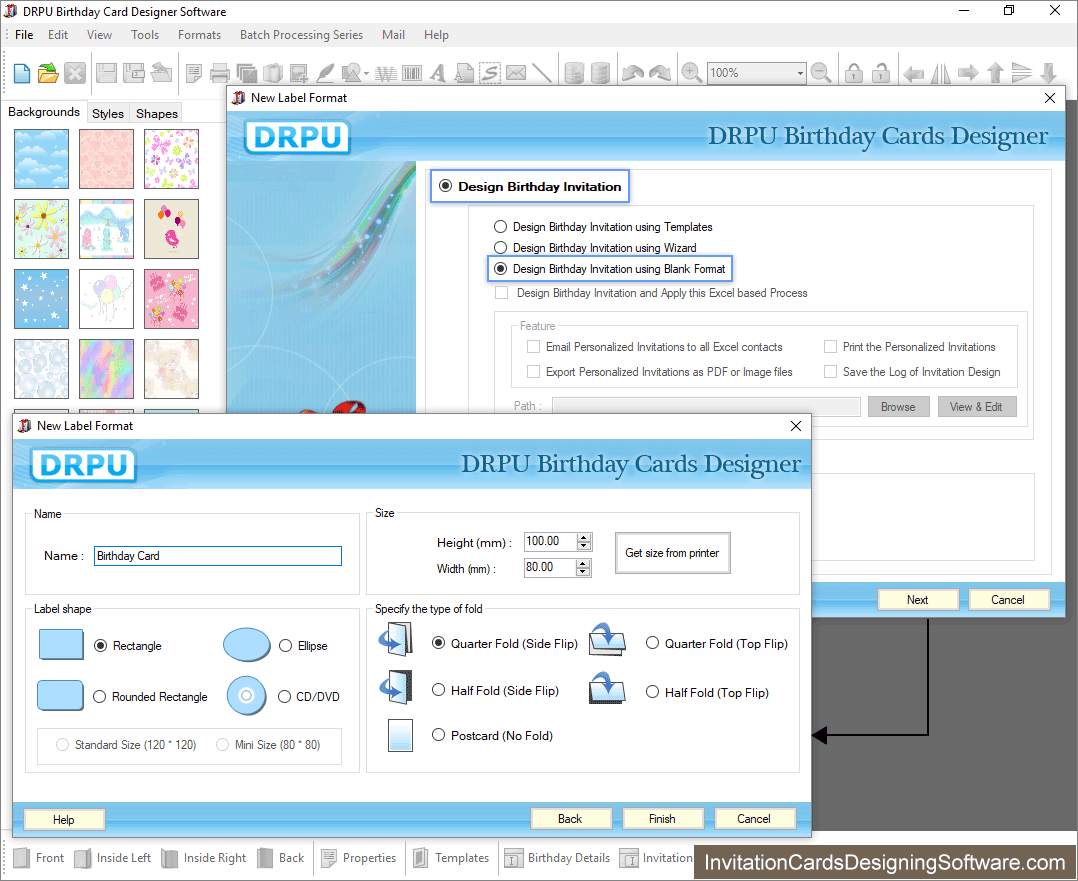Select the blue stars background thumbnail

point(41,299)
